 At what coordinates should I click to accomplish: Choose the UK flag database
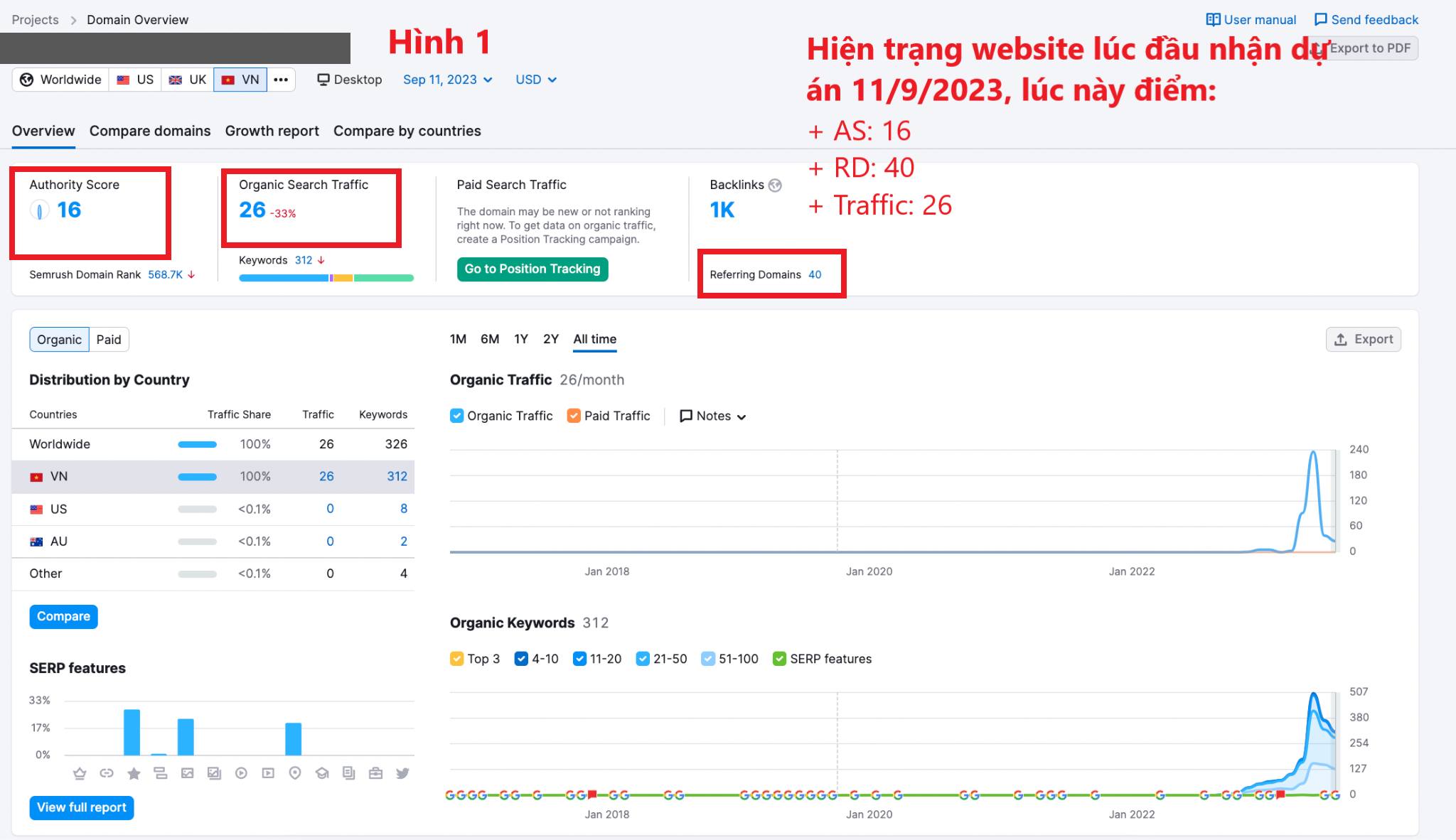pyautogui.click(x=188, y=80)
